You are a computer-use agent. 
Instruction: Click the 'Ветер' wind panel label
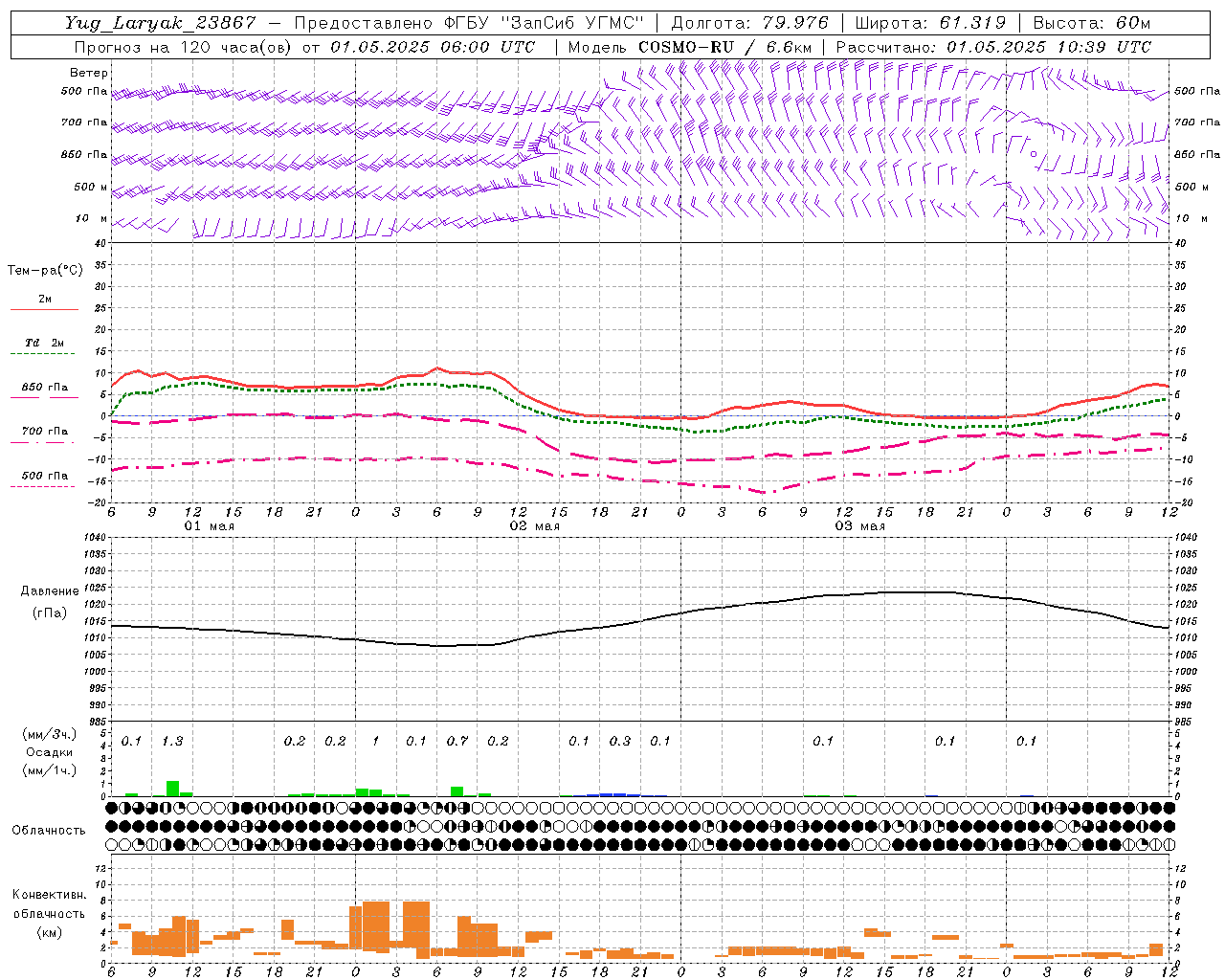pyautogui.click(x=89, y=73)
